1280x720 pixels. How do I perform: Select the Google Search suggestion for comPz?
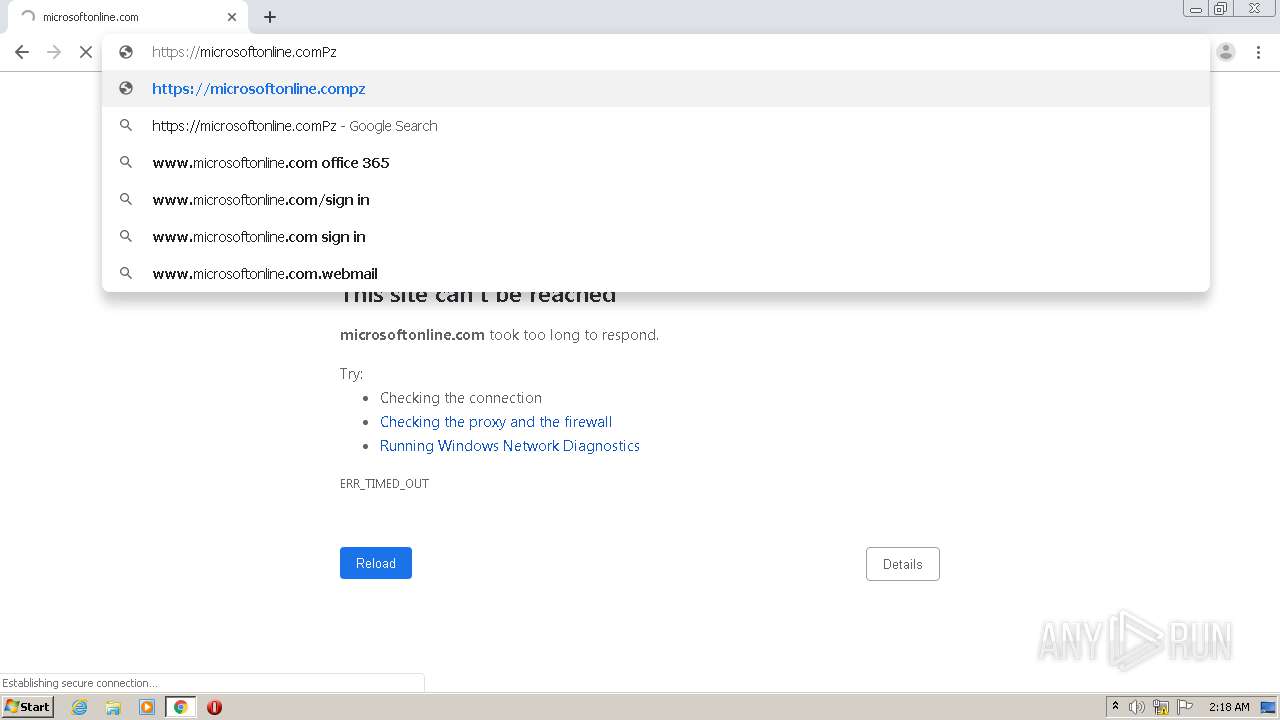click(656, 126)
